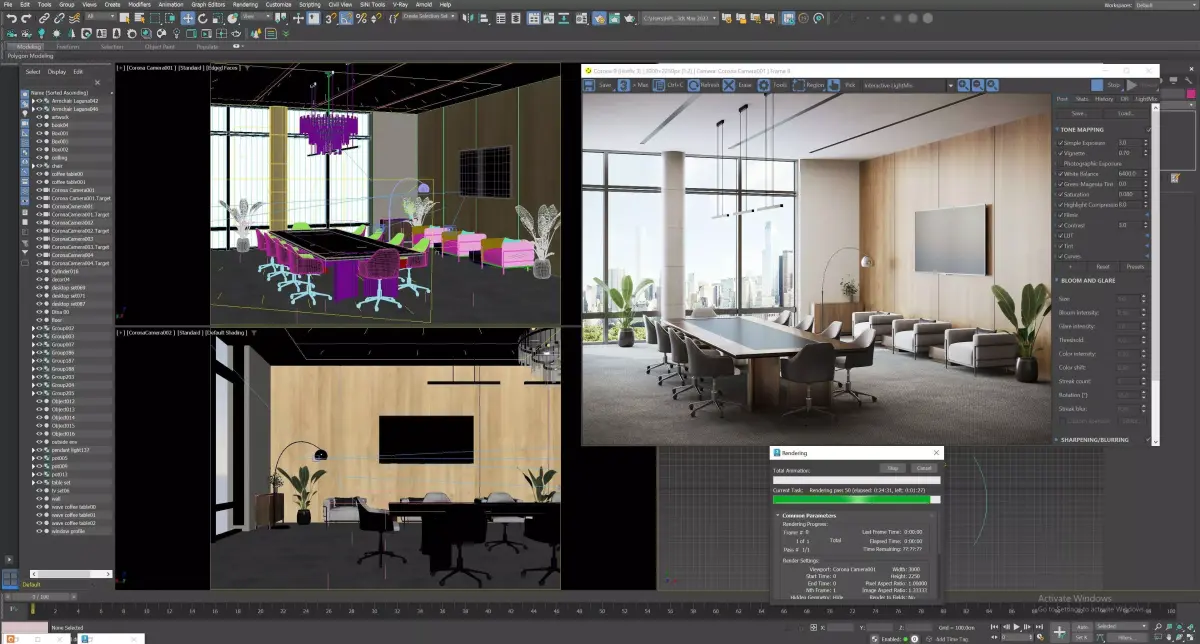1200x644 pixels.
Task: Click the Select Object tool icon
Action: tap(124, 19)
